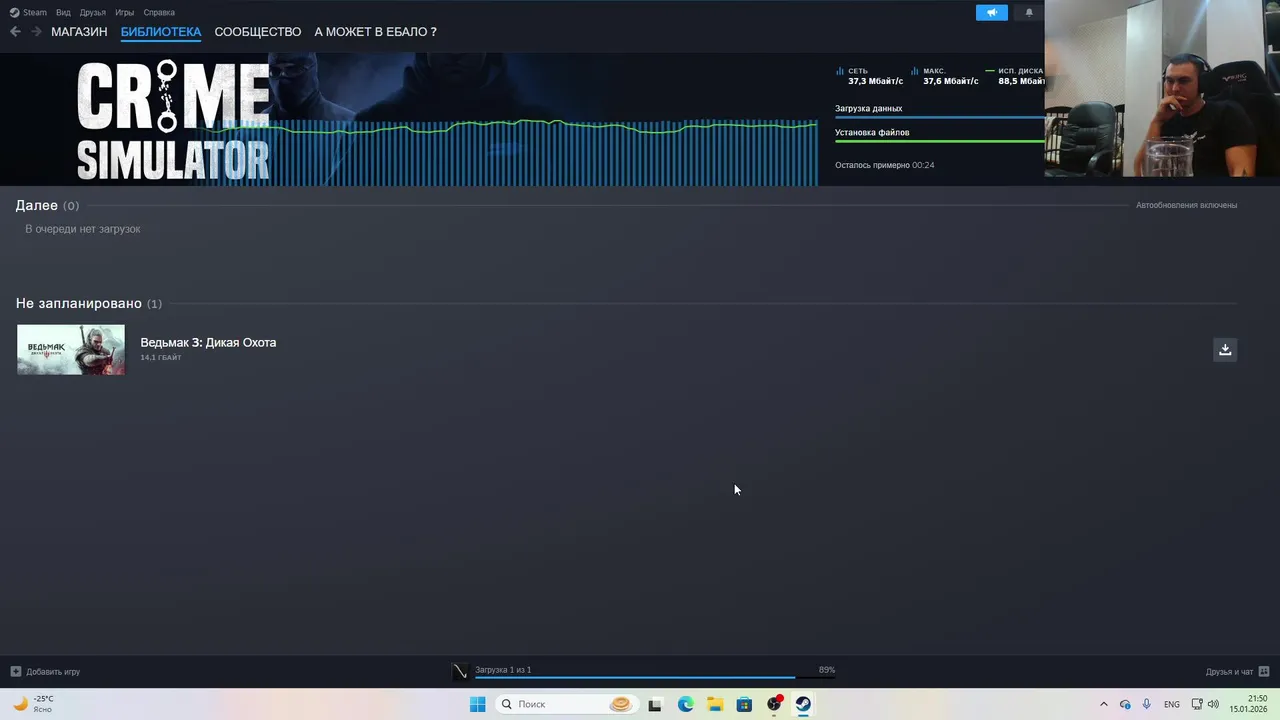Click the friends chat icon at bottom right
This screenshot has height=720, width=1280.
(1264, 671)
